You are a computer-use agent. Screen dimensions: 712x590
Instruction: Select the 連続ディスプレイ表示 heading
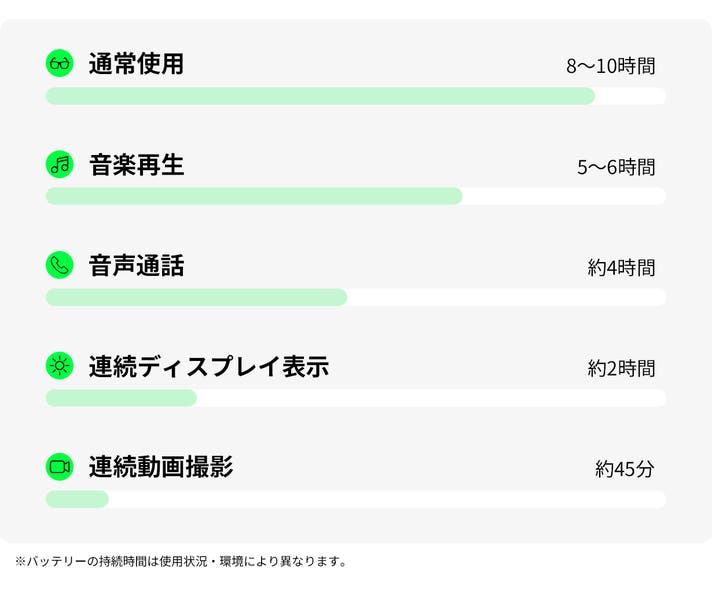coord(208,366)
